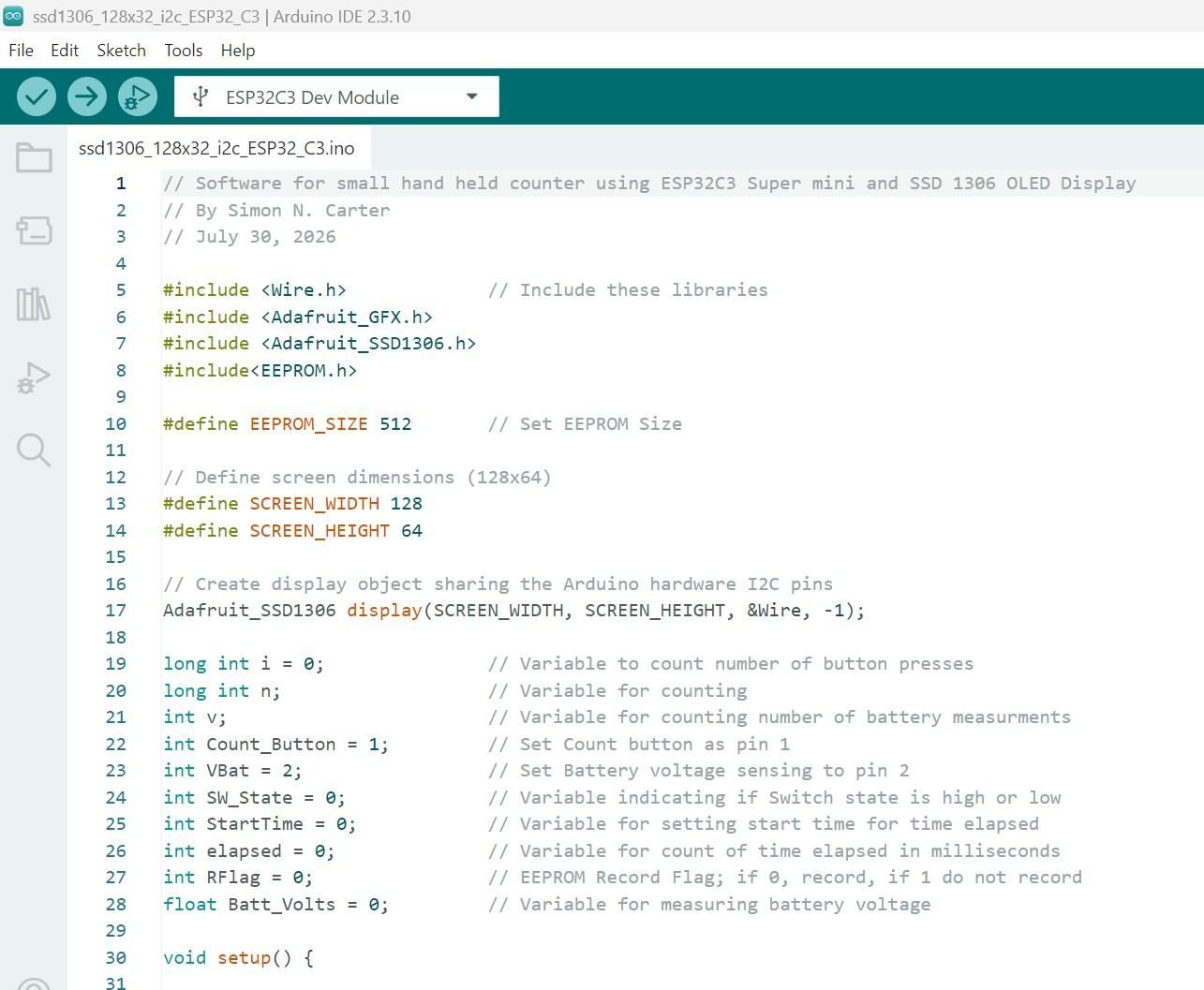This screenshot has height=990, width=1204.
Task: Click the 'SCREEN_WIDTH 128' define
Action: click(336, 504)
